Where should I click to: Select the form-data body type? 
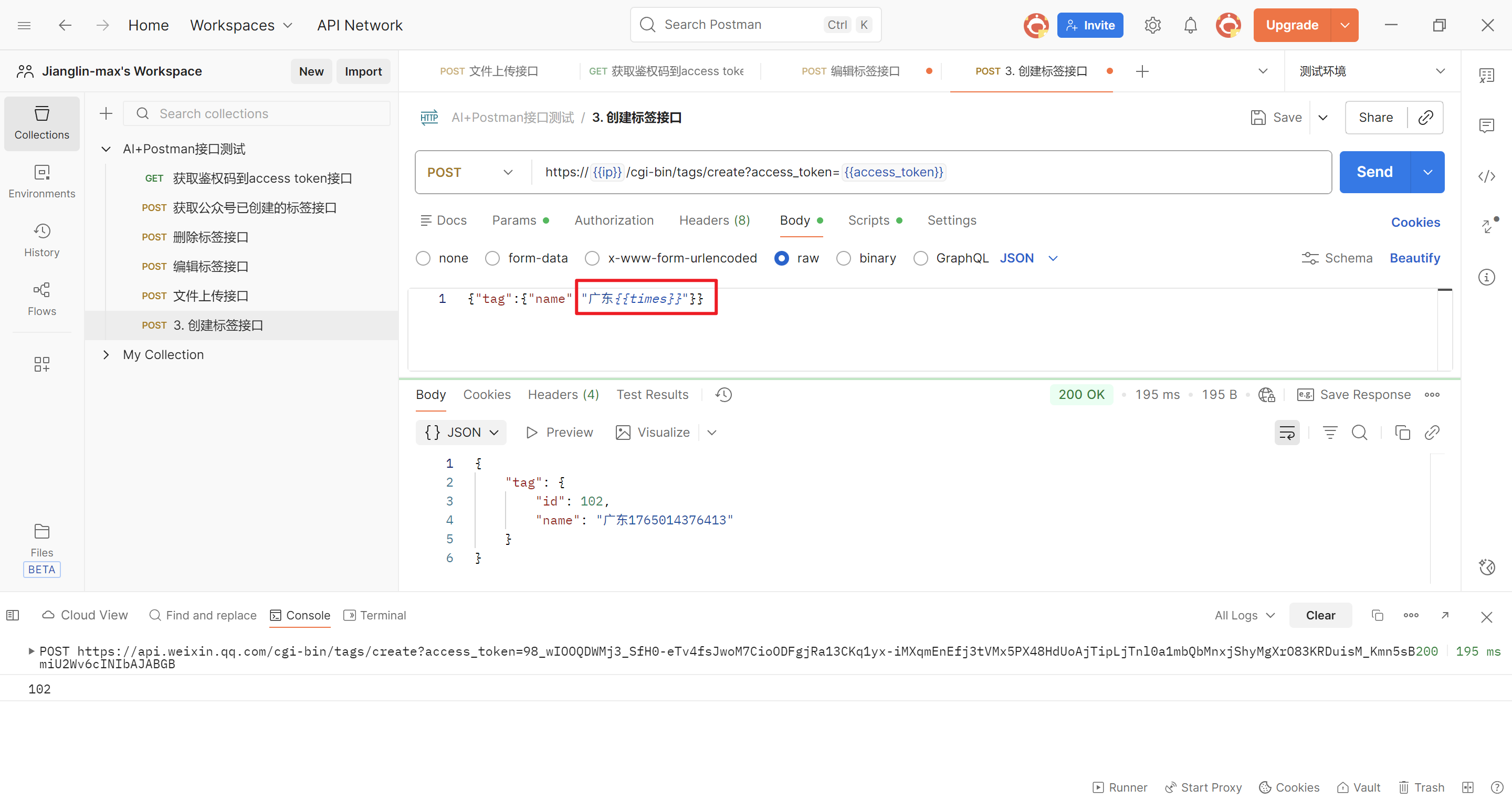492,258
